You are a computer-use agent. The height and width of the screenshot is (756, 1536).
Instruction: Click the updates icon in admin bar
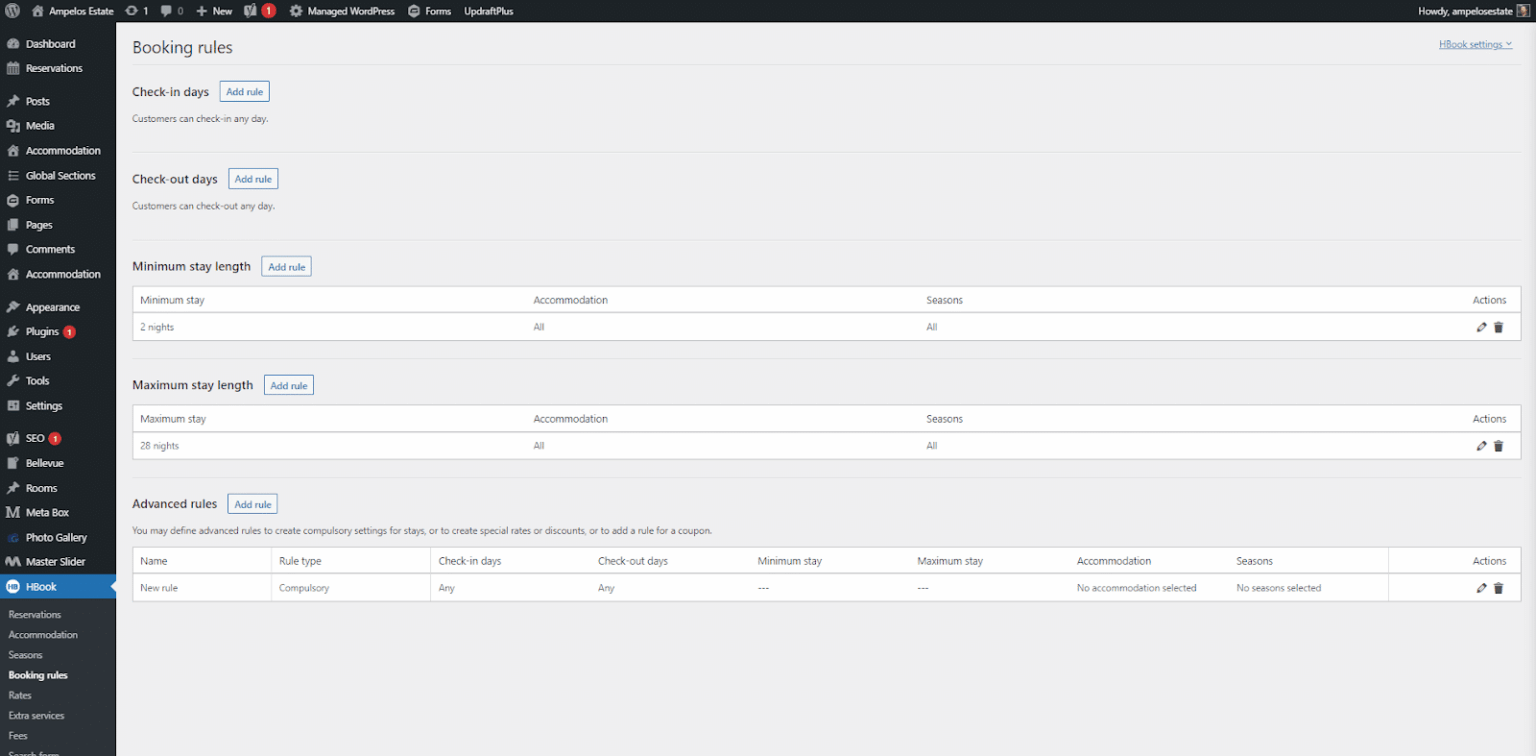tap(137, 11)
